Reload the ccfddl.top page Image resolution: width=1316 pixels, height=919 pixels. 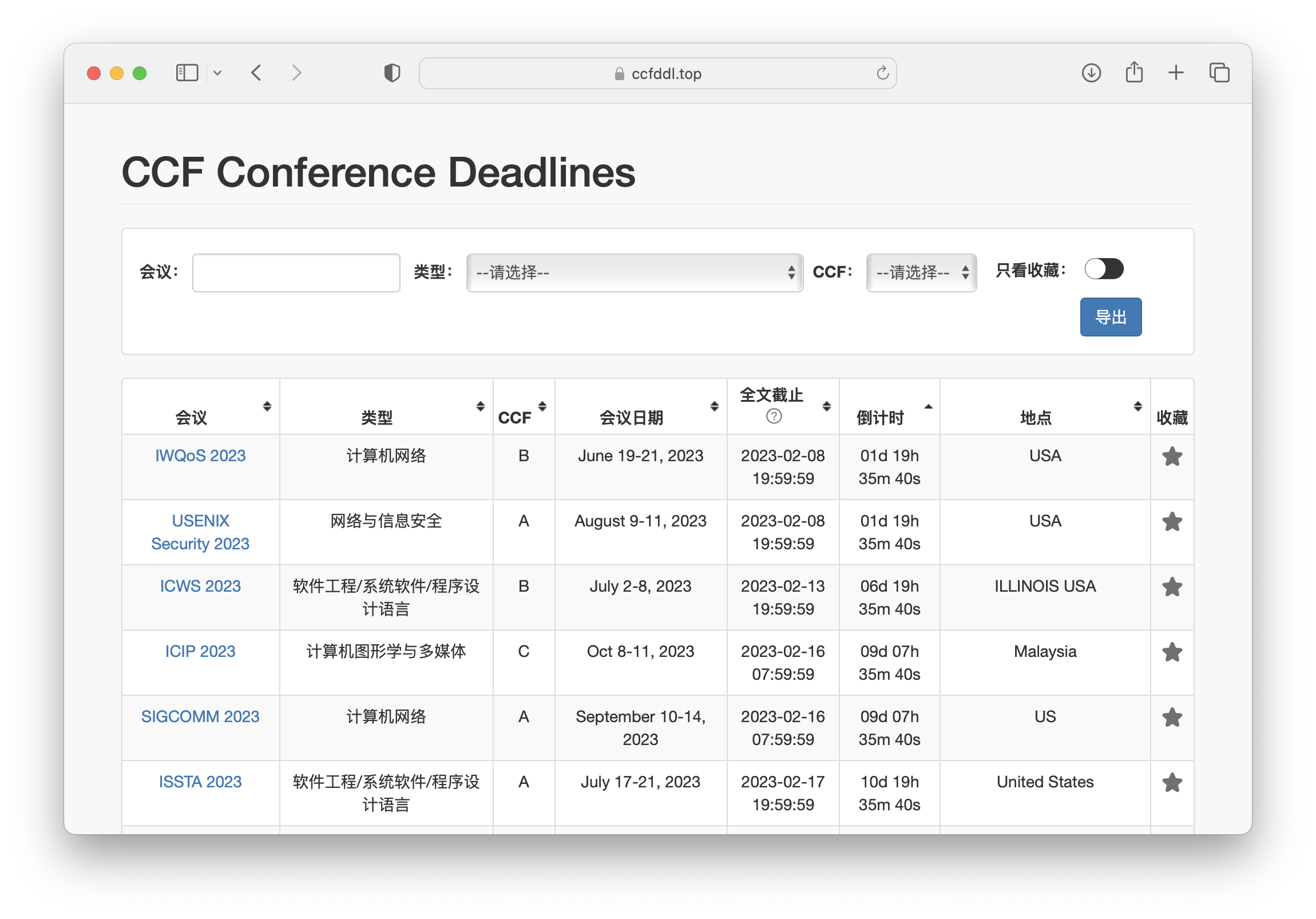tap(882, 73)
